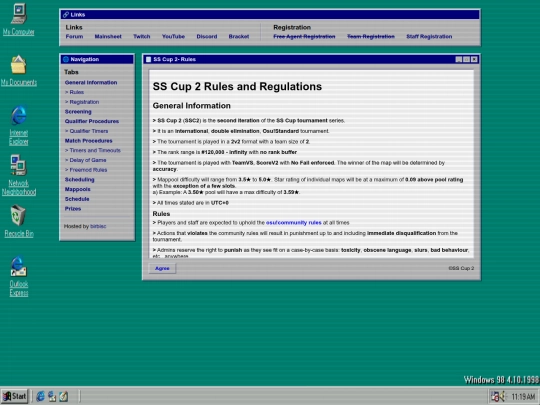
Task: Maximize the SS Cup 2 - Rules window
Action: (x=466, y=59)
